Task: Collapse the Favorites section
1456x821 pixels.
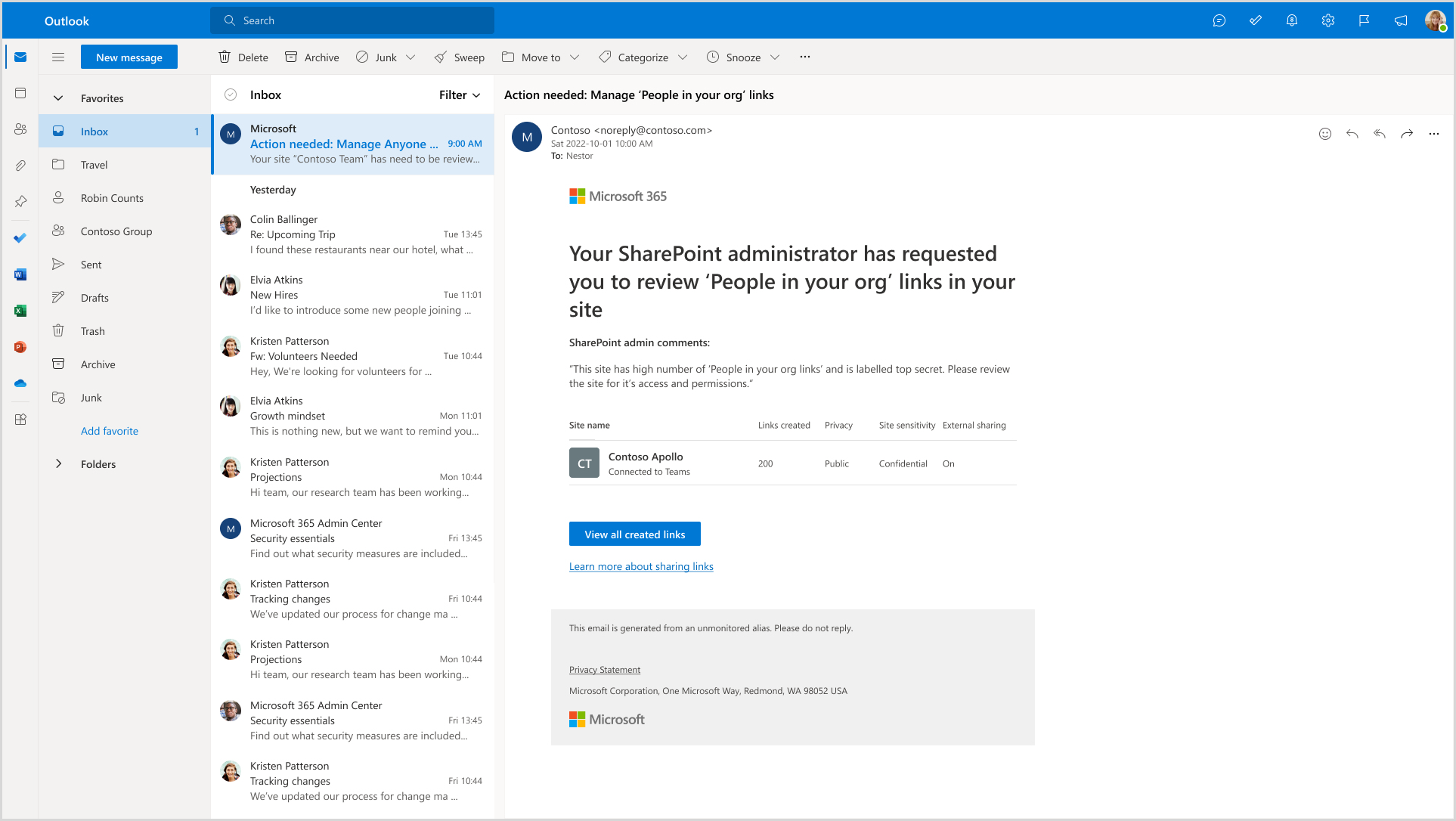Action: coord(58,98)
